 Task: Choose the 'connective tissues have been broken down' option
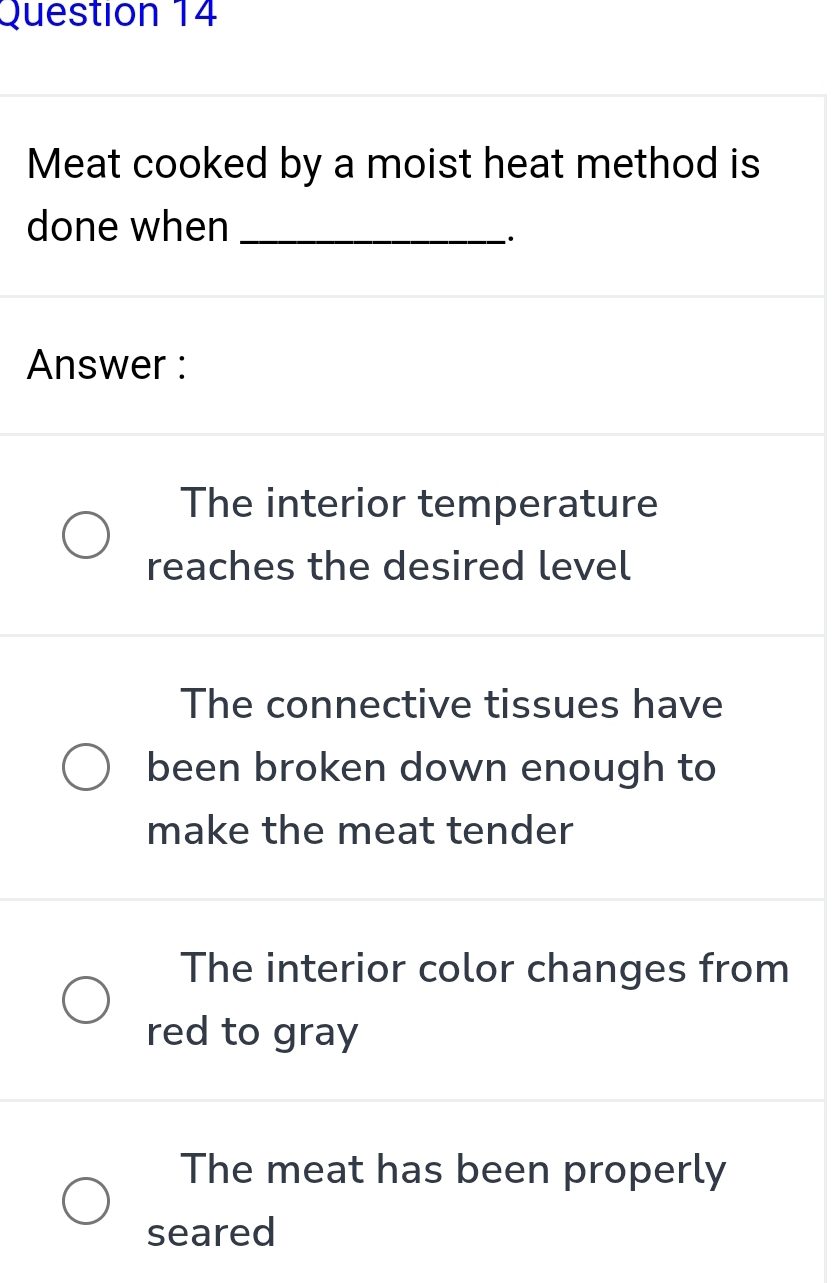[86, 766]
